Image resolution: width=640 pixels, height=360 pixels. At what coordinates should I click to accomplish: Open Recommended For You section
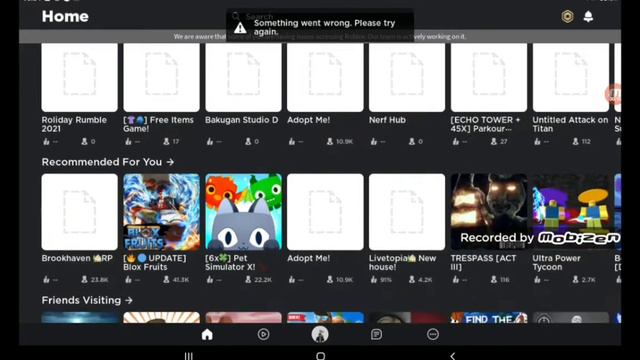108,162
